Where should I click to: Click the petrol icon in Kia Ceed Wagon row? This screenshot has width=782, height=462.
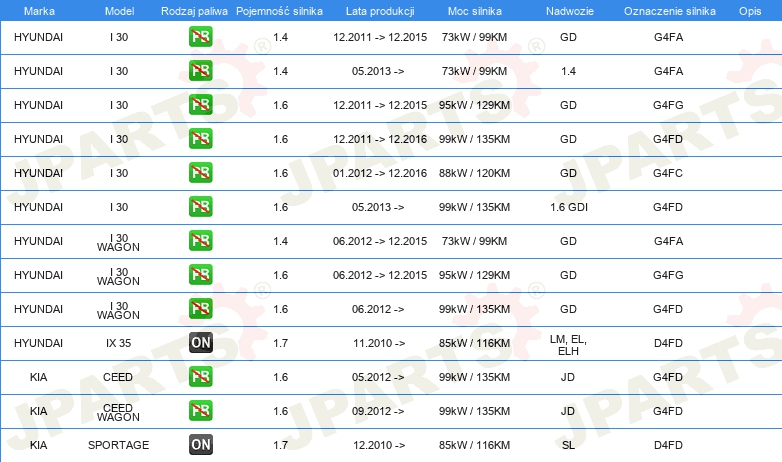pos(200,411)
